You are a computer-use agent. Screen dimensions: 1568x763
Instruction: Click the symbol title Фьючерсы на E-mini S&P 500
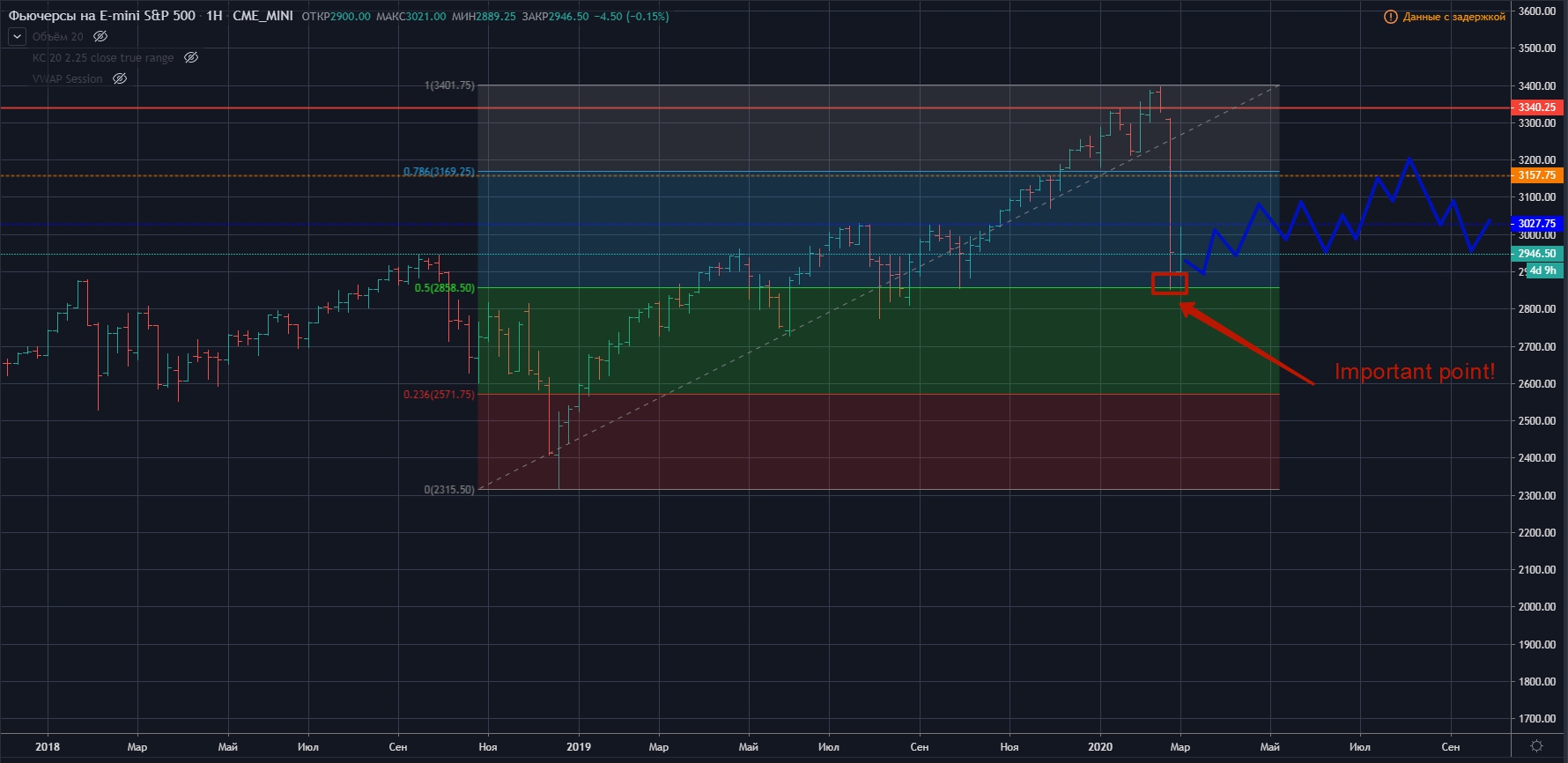102,16
